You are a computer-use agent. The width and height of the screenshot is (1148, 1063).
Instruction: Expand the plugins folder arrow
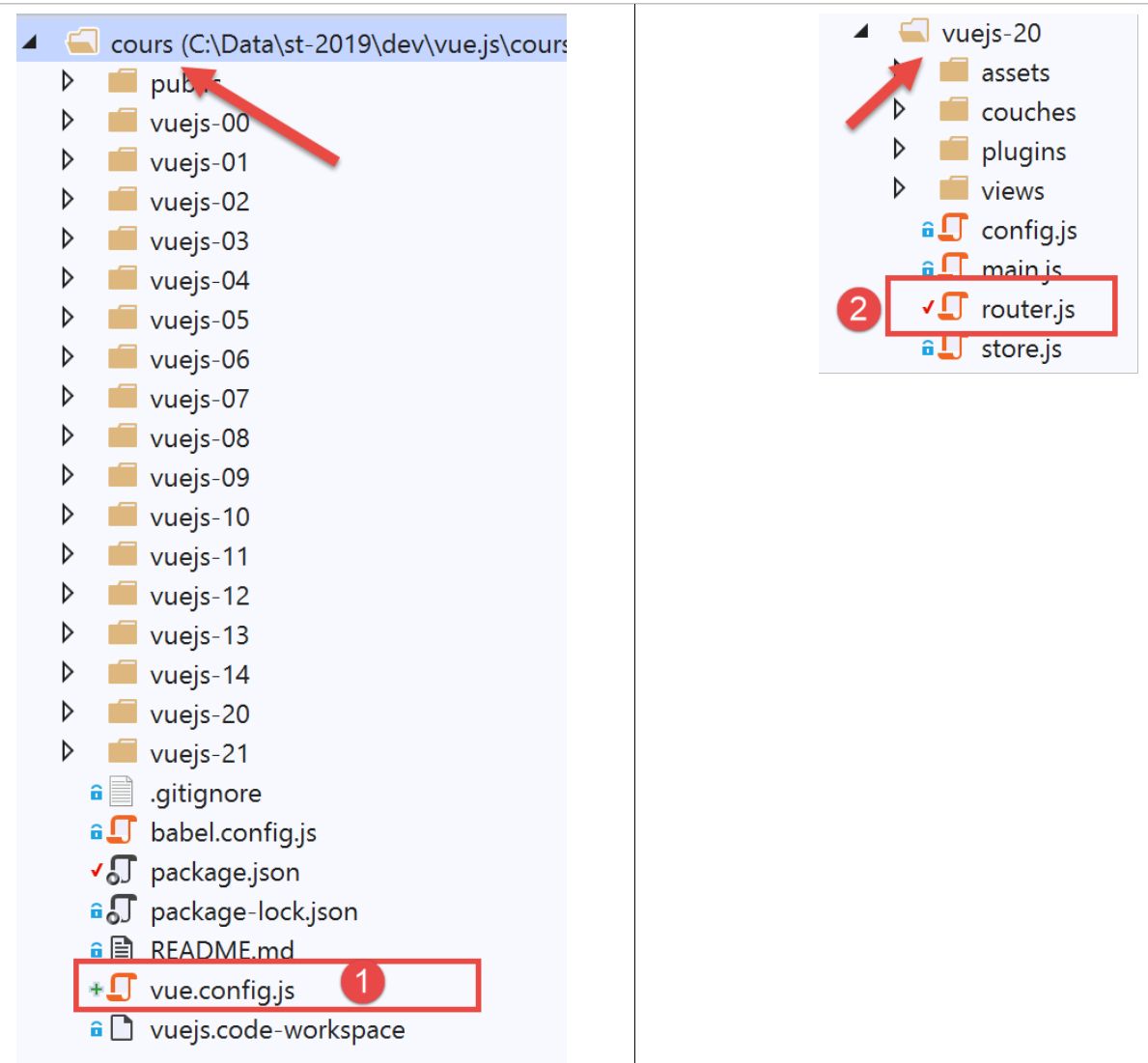(899, 150)
